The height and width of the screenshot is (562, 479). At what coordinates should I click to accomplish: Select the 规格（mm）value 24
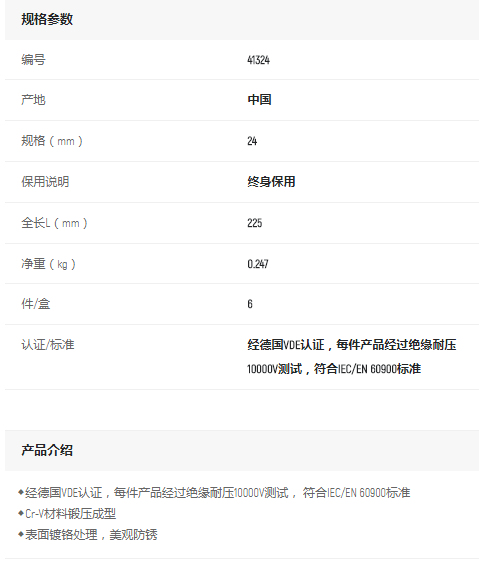(252, 141)
